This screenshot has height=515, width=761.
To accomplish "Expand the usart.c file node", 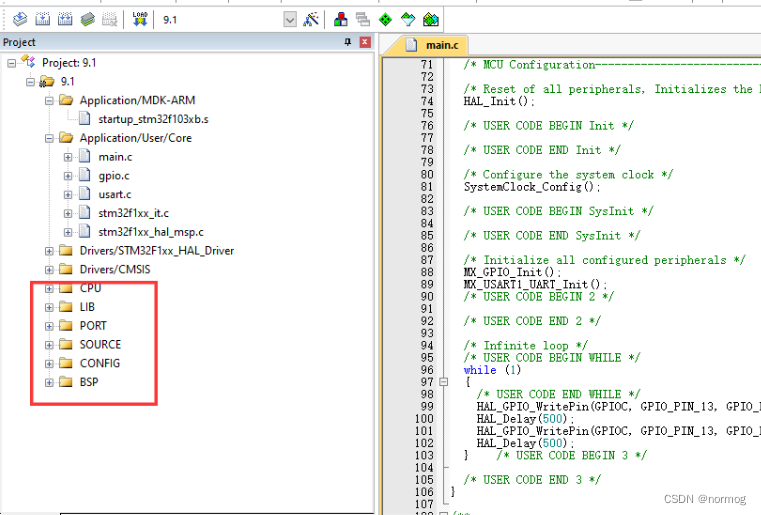I will (68, 195).
